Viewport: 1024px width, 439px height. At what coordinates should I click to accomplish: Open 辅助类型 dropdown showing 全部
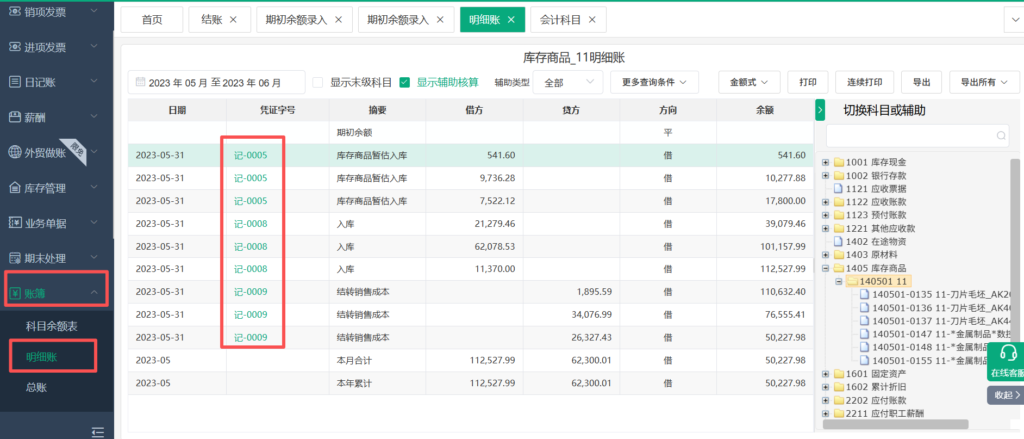(566, 83)
